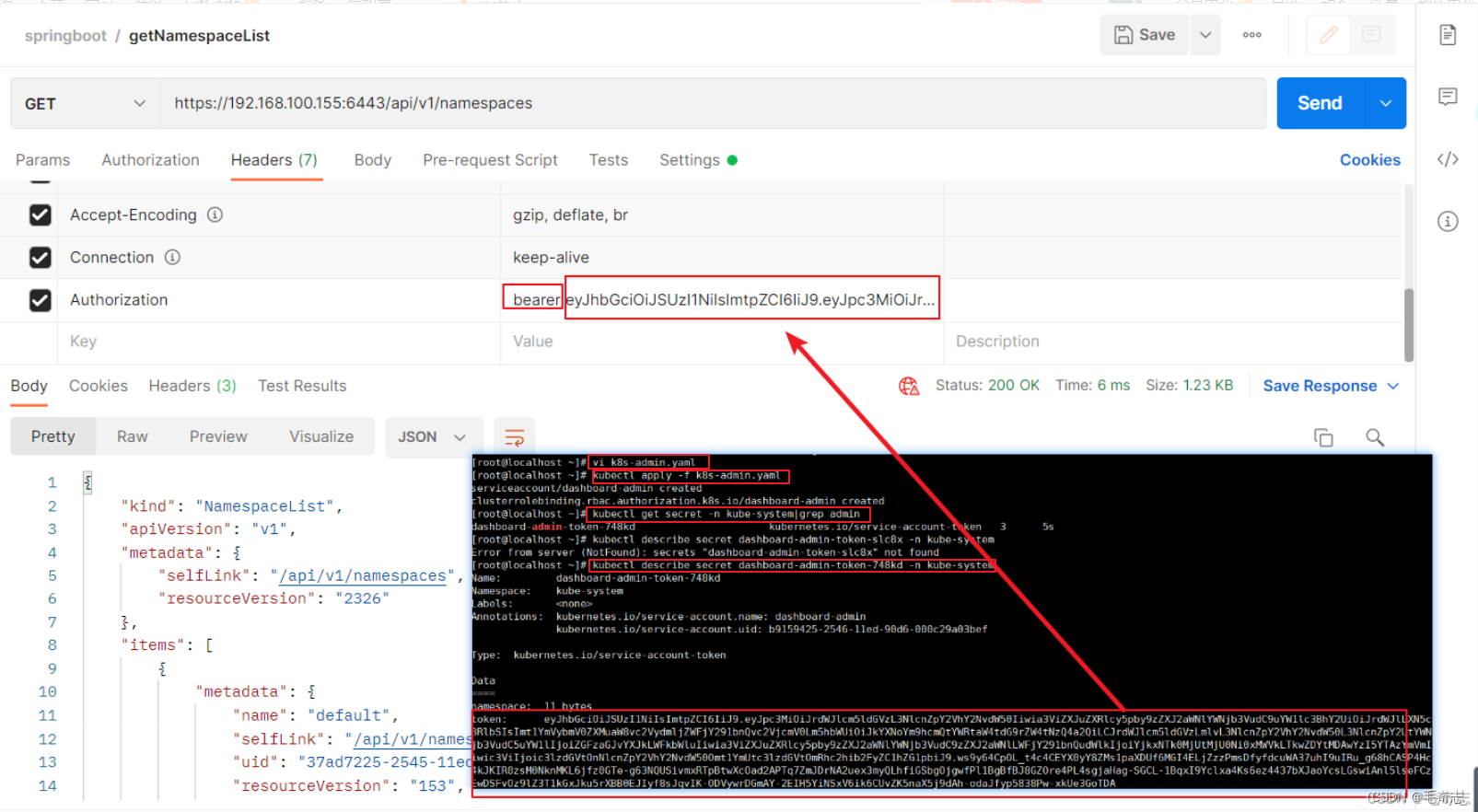Open the Pre-request Script tab
The image size is (1478, 812).
click(x=490, y=160)
